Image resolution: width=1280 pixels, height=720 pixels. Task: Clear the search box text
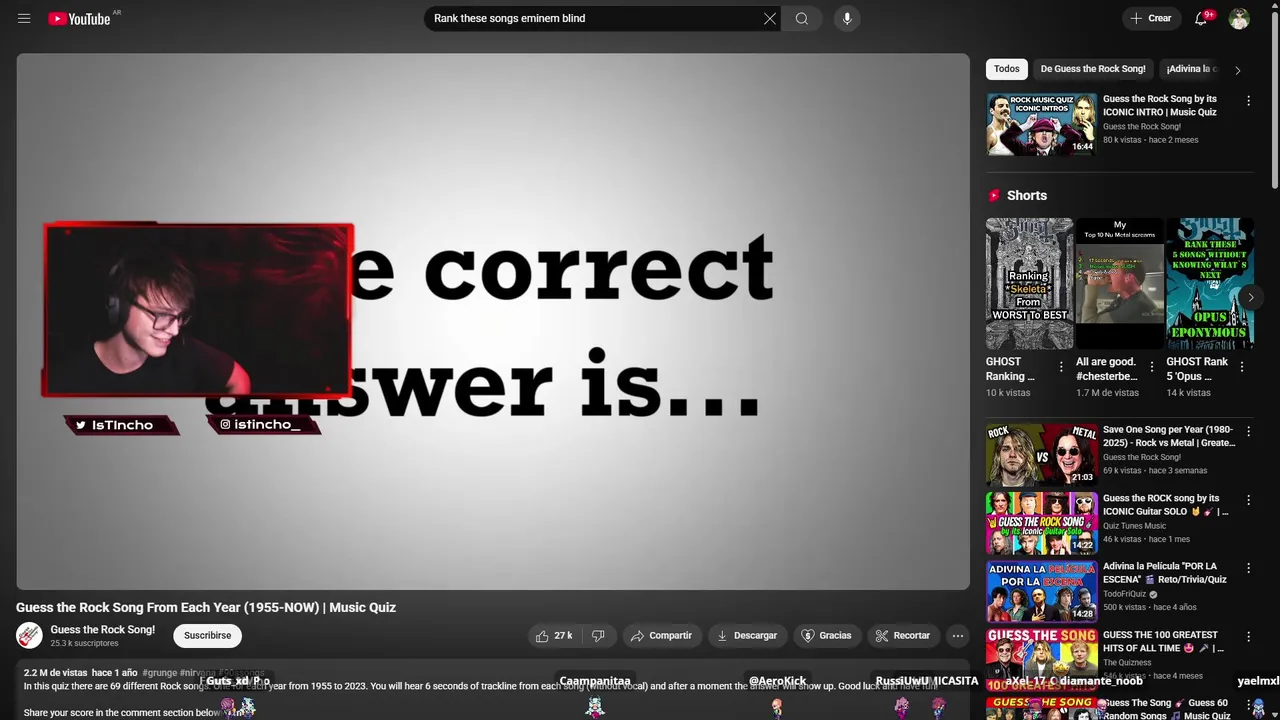click(770, 18)
